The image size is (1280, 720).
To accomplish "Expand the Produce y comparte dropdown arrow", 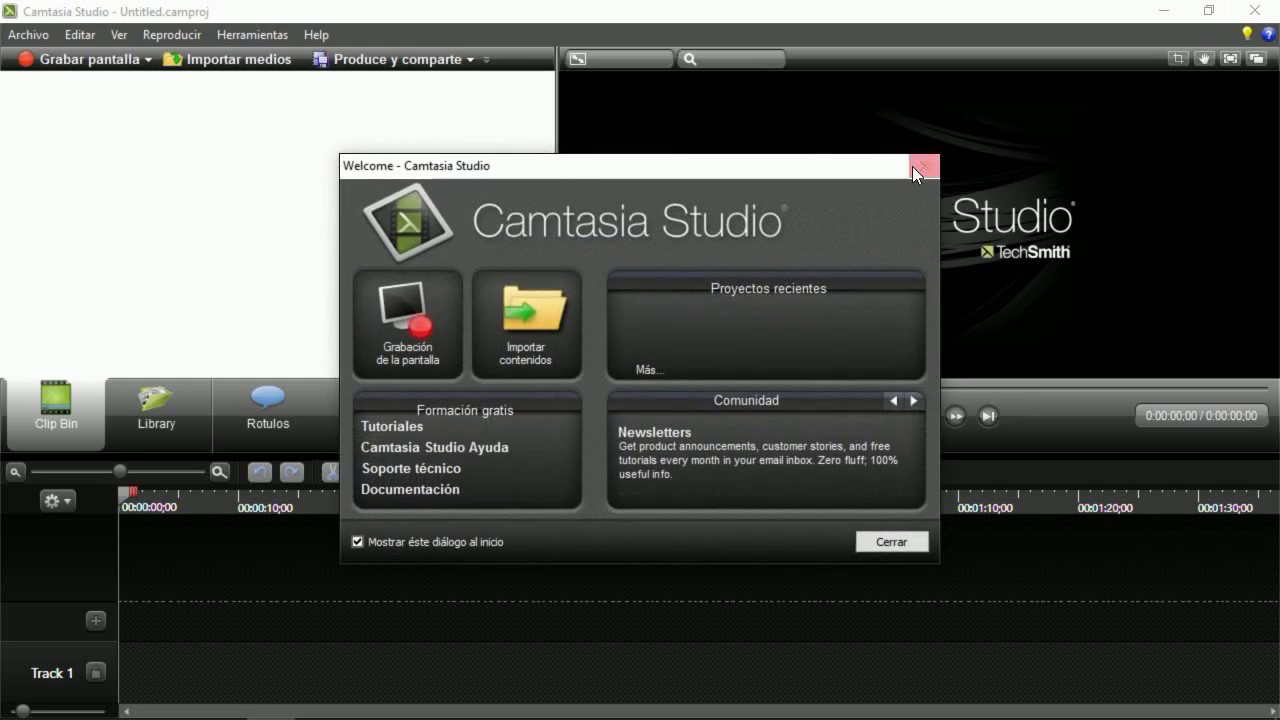I will (x=470, y=60).
